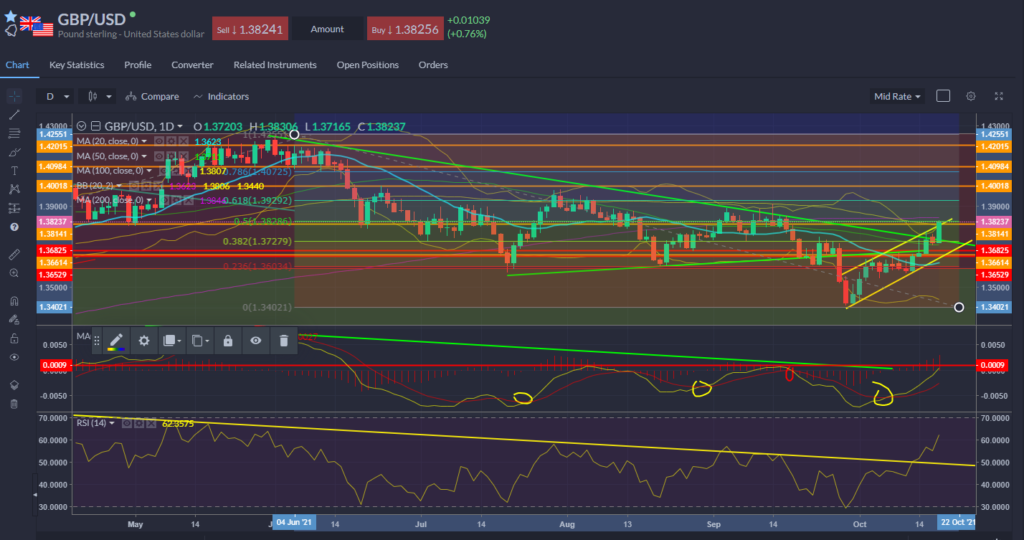
Task: Switch to the Key Statistics tab
Action: [x=77, y=65]
